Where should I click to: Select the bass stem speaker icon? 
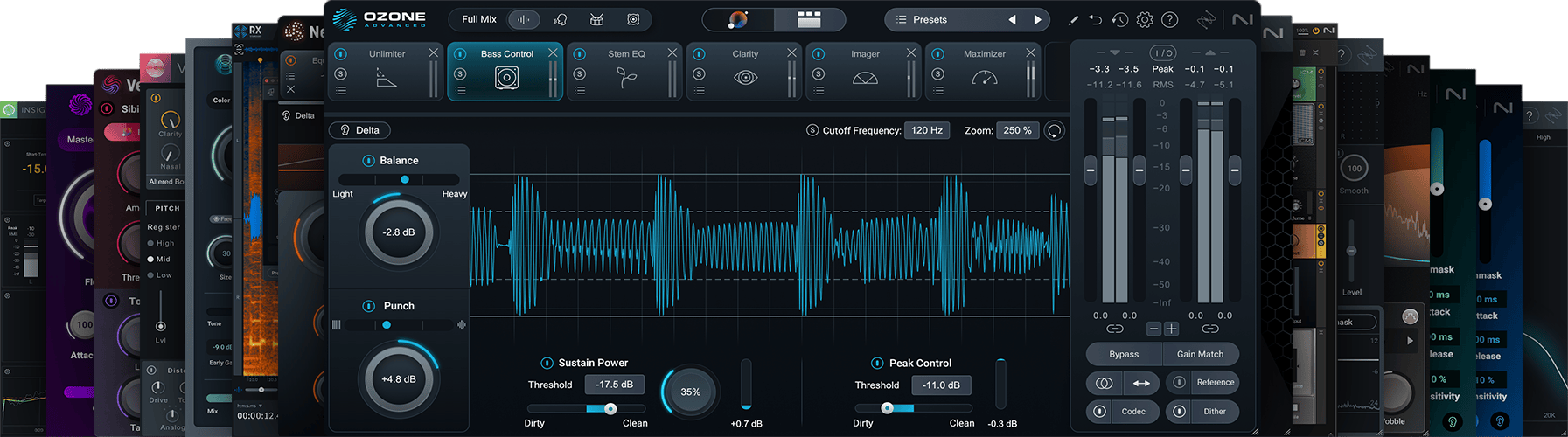[x=633, y=19]
